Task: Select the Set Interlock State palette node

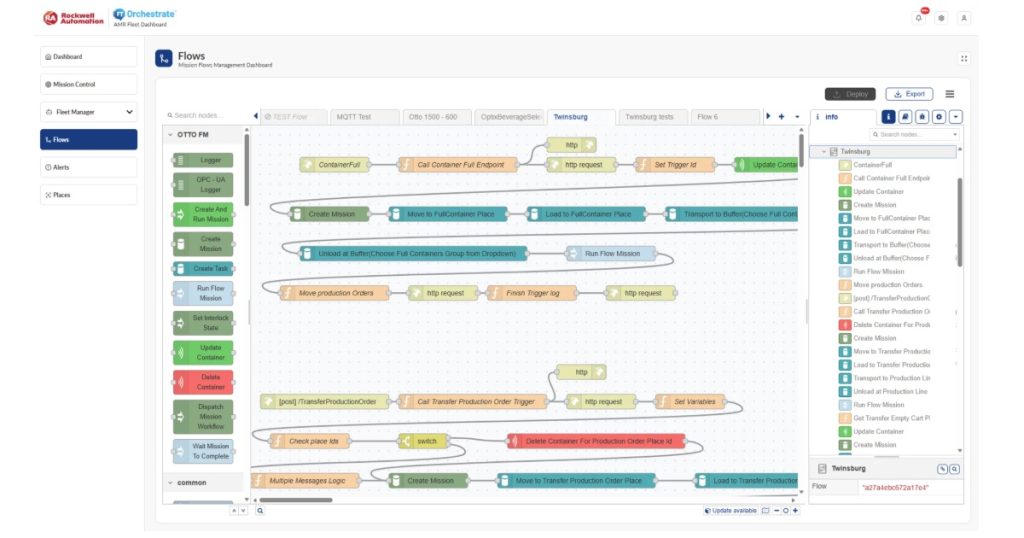Action: click(203, 323)
